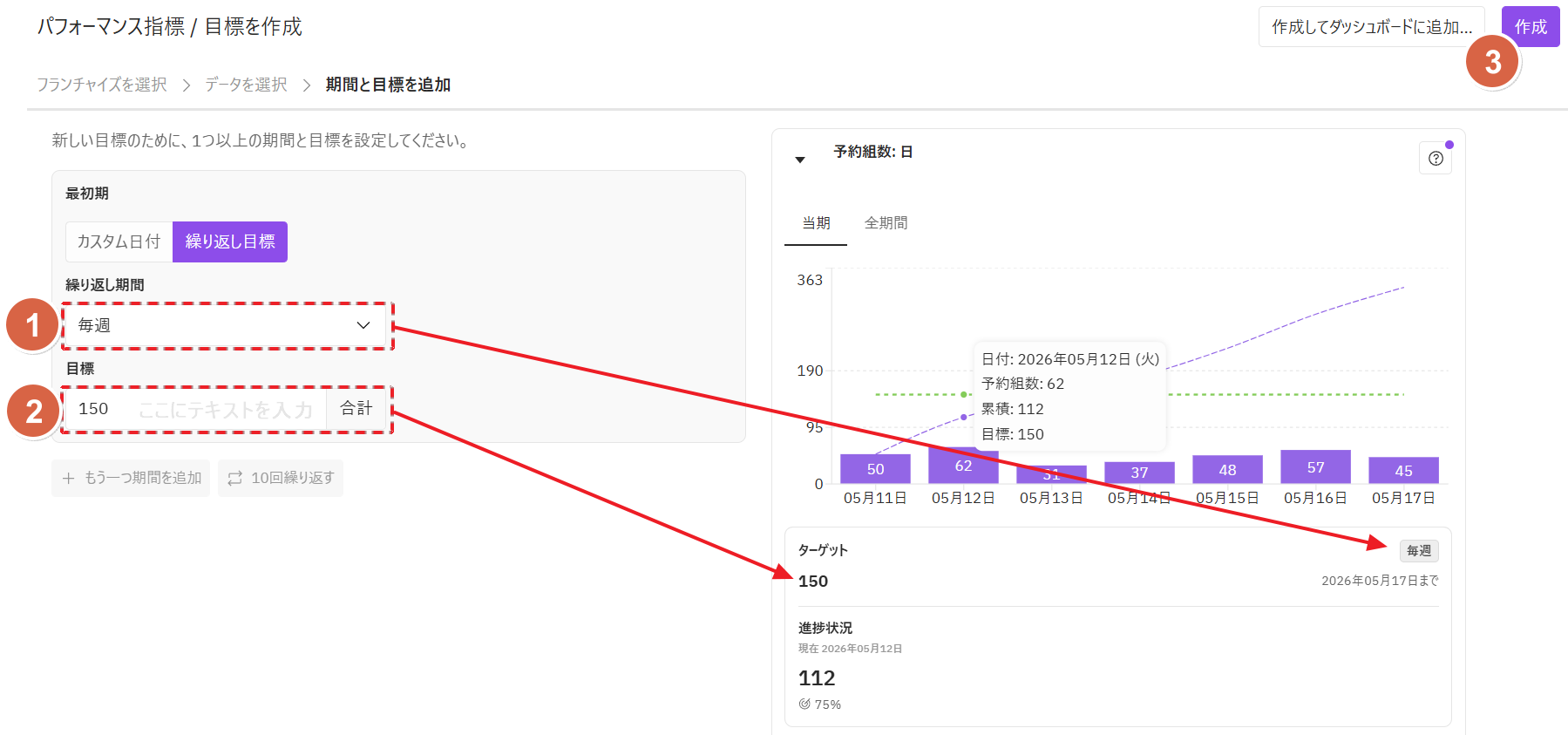This screenshot has width=1568, height=735.
Task: Click the 合計 unit label beside target
Action: coord(356,408)
